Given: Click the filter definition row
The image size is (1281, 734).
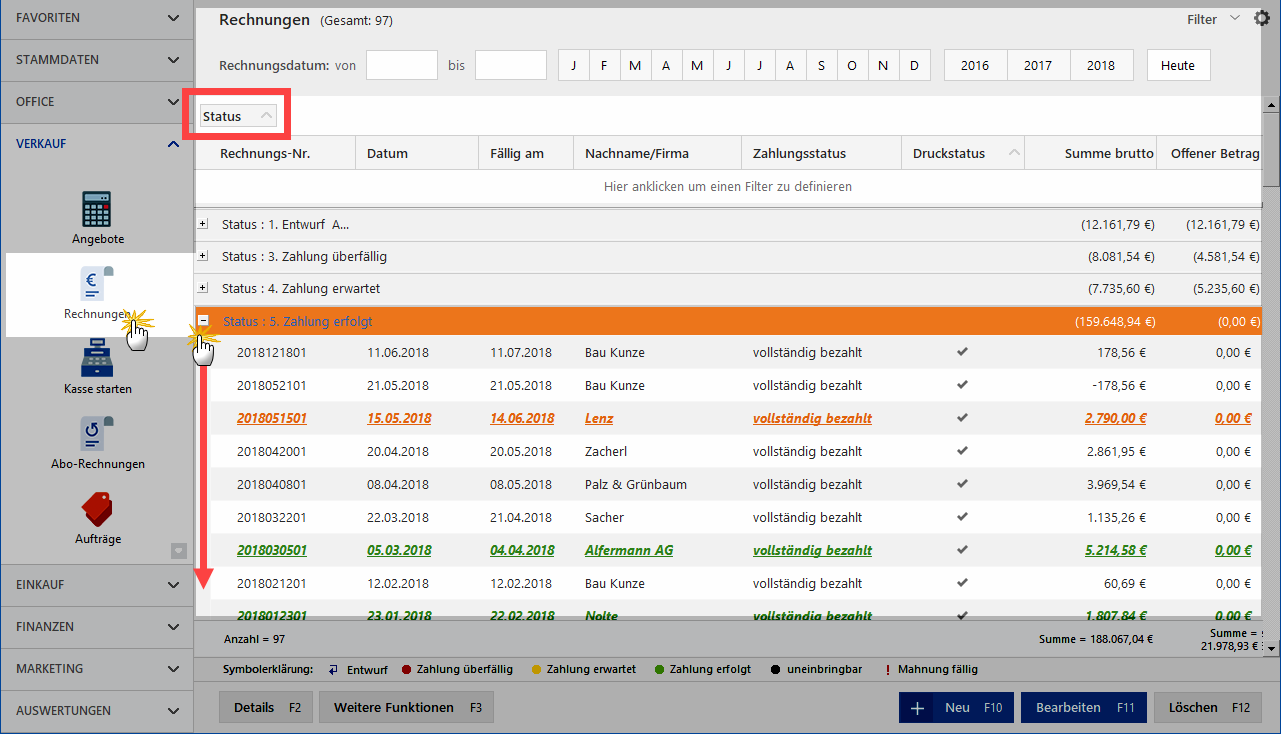Looking at the screenshot, I should (x=727, y=186).
